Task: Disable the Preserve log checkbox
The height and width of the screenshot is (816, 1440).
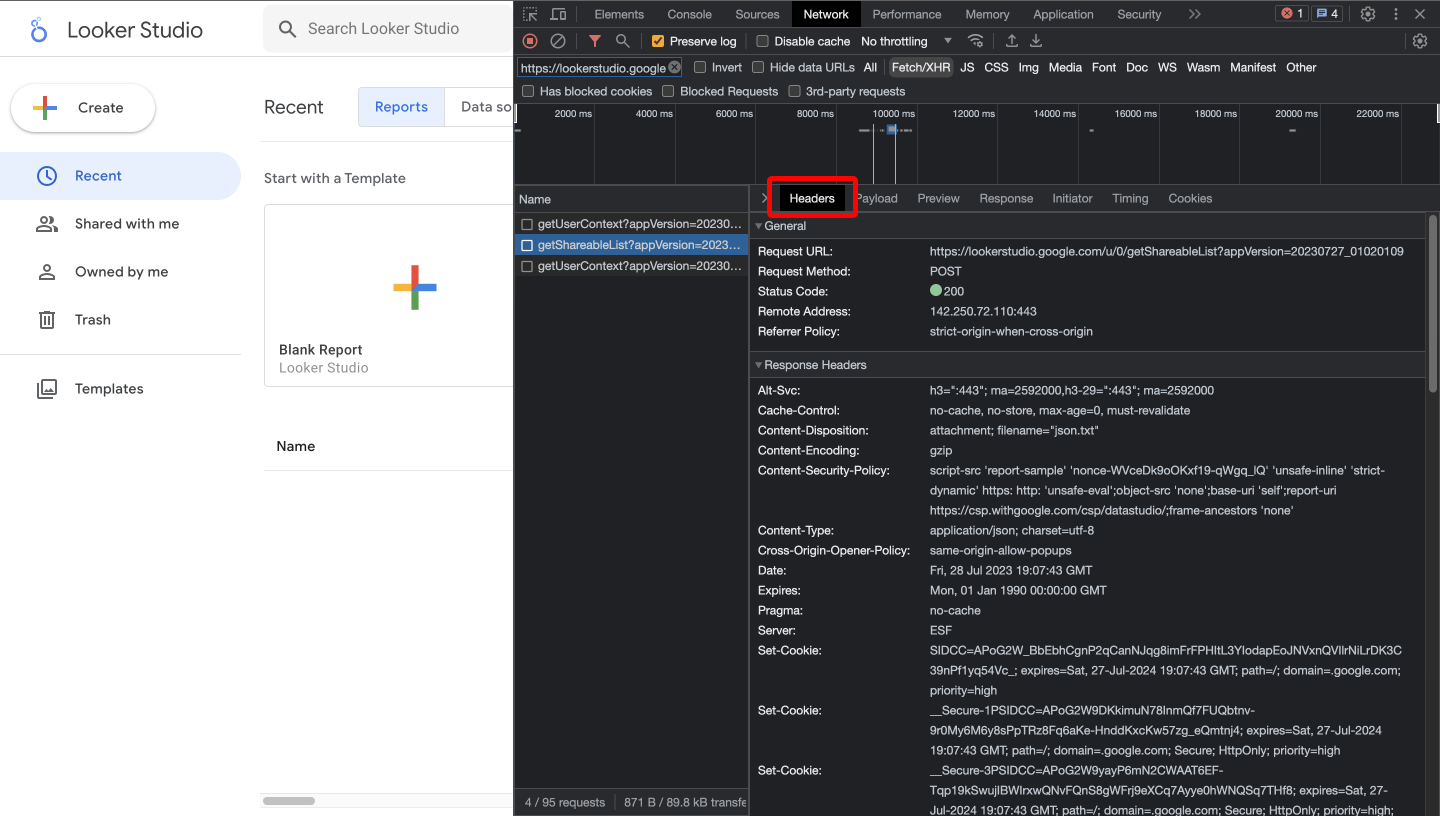Action: tap(658, 41)
